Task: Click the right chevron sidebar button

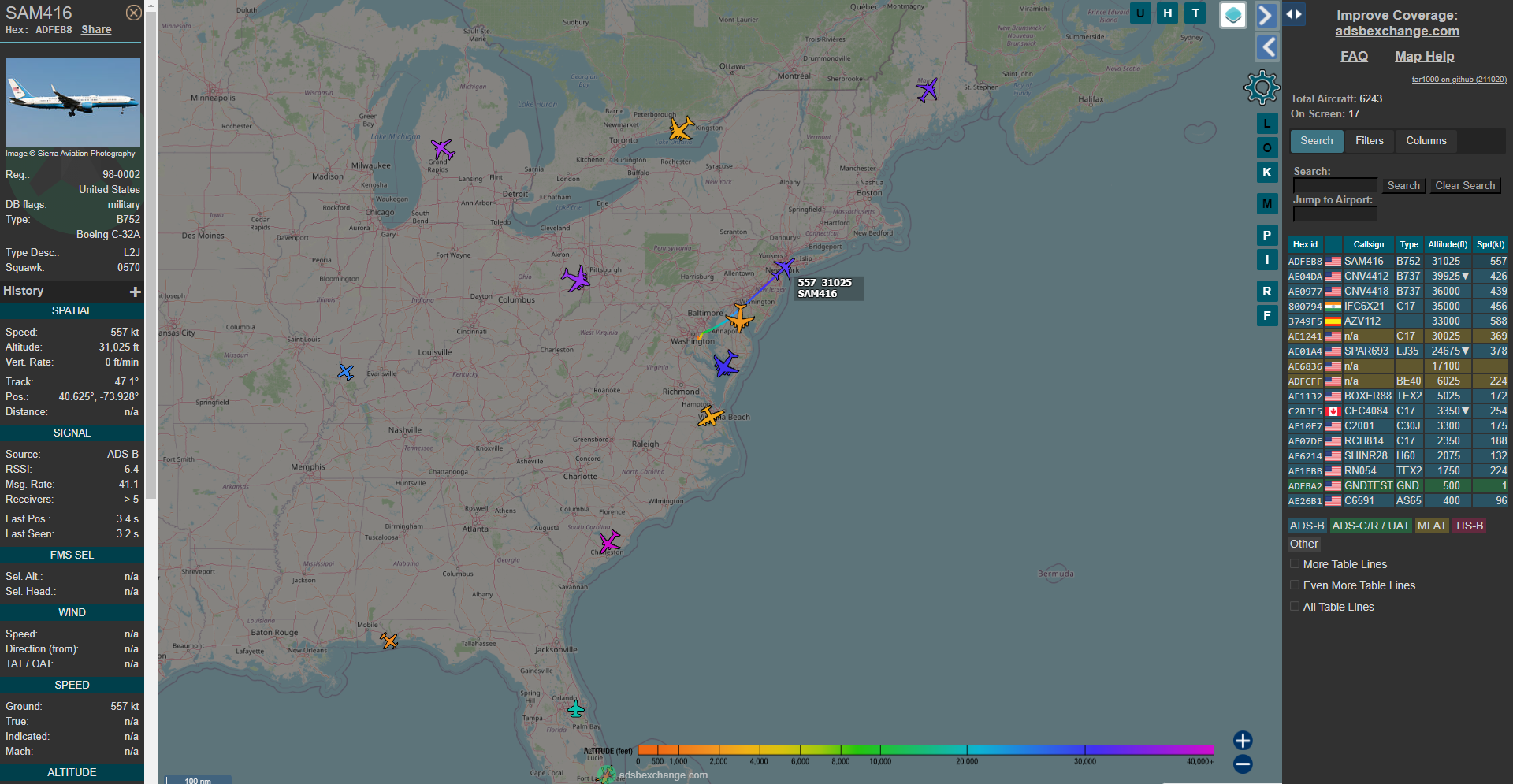Action: pos(1266,15)
